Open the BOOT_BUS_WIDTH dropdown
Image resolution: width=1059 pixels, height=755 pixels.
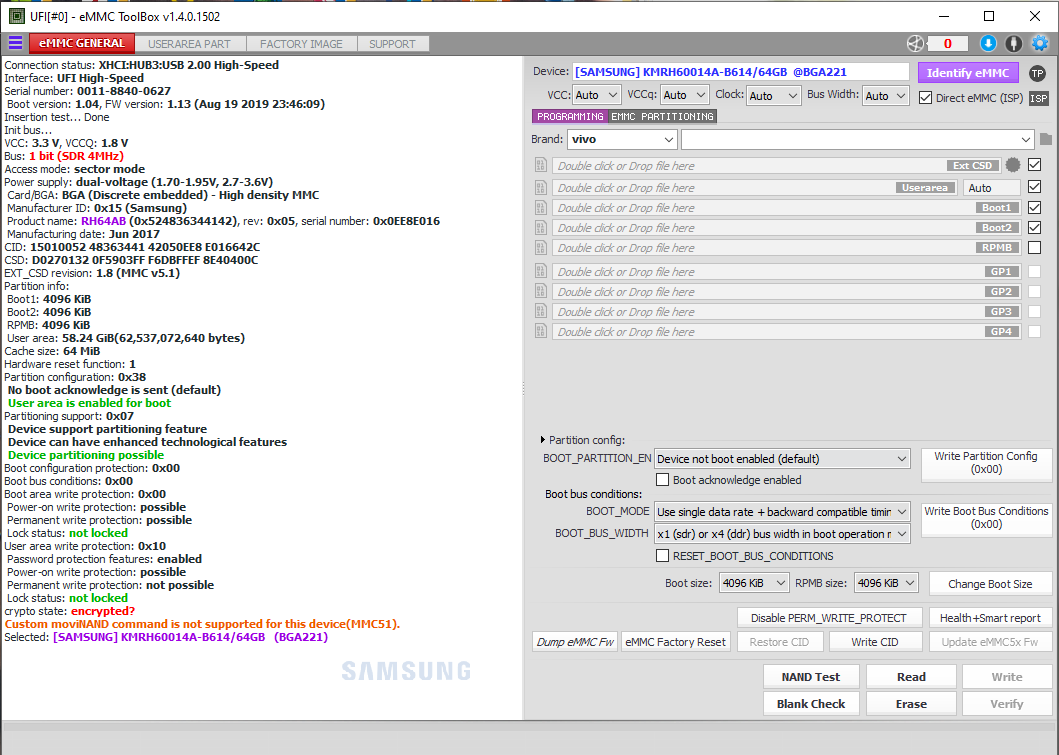pos(782,533)
